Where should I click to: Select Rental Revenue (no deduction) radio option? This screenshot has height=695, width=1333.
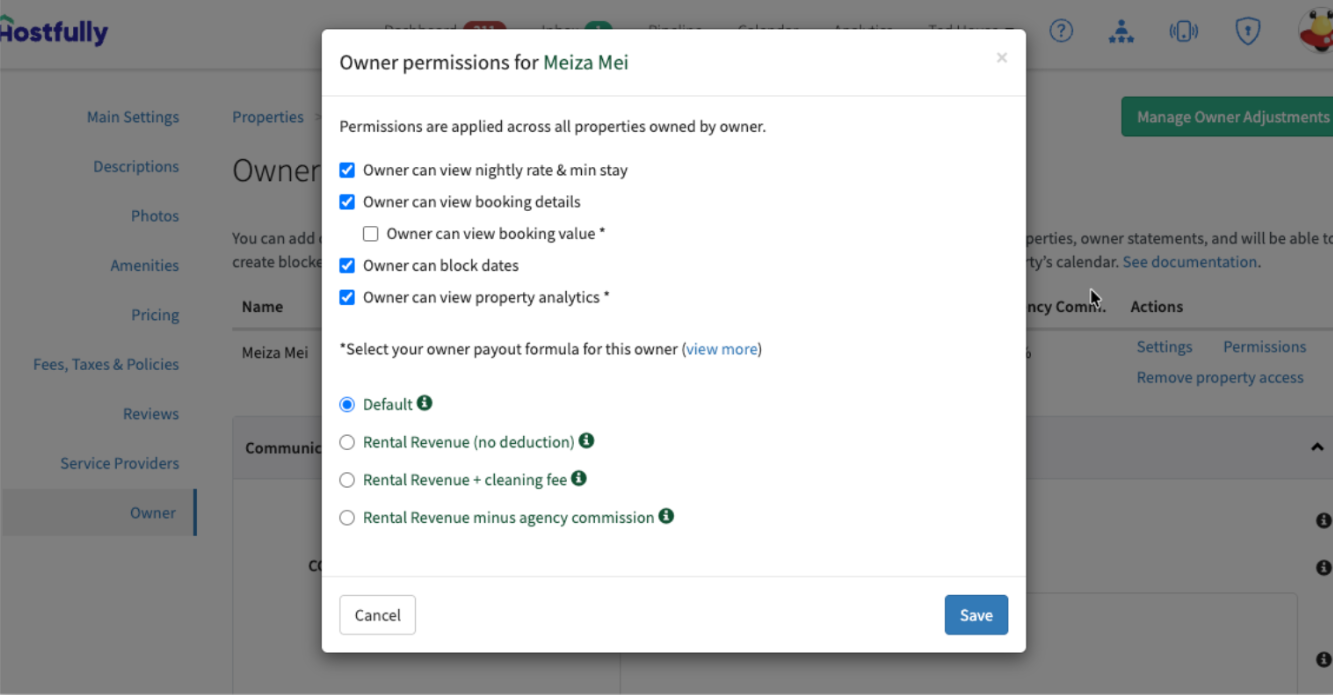click(x=347, y=442)
